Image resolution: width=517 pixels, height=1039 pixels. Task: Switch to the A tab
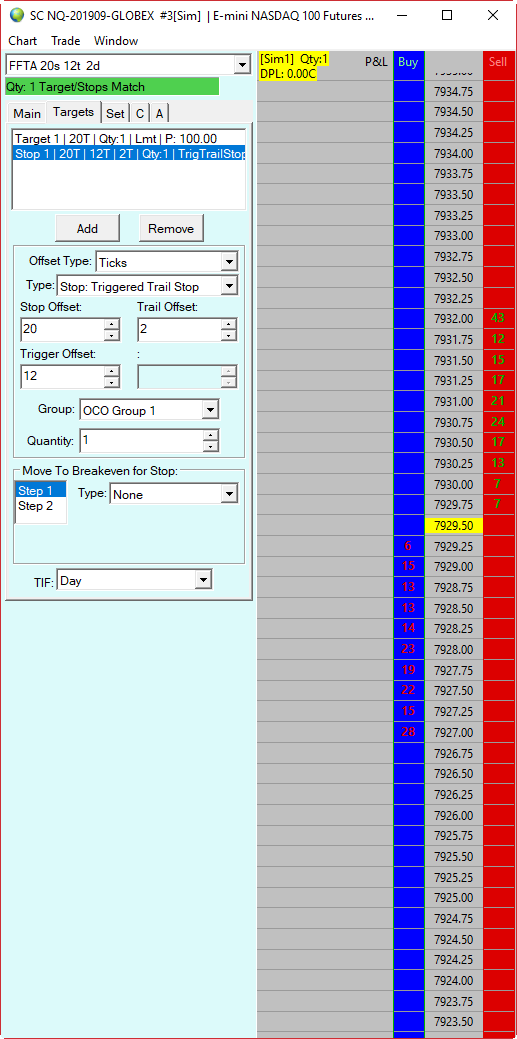160,113
